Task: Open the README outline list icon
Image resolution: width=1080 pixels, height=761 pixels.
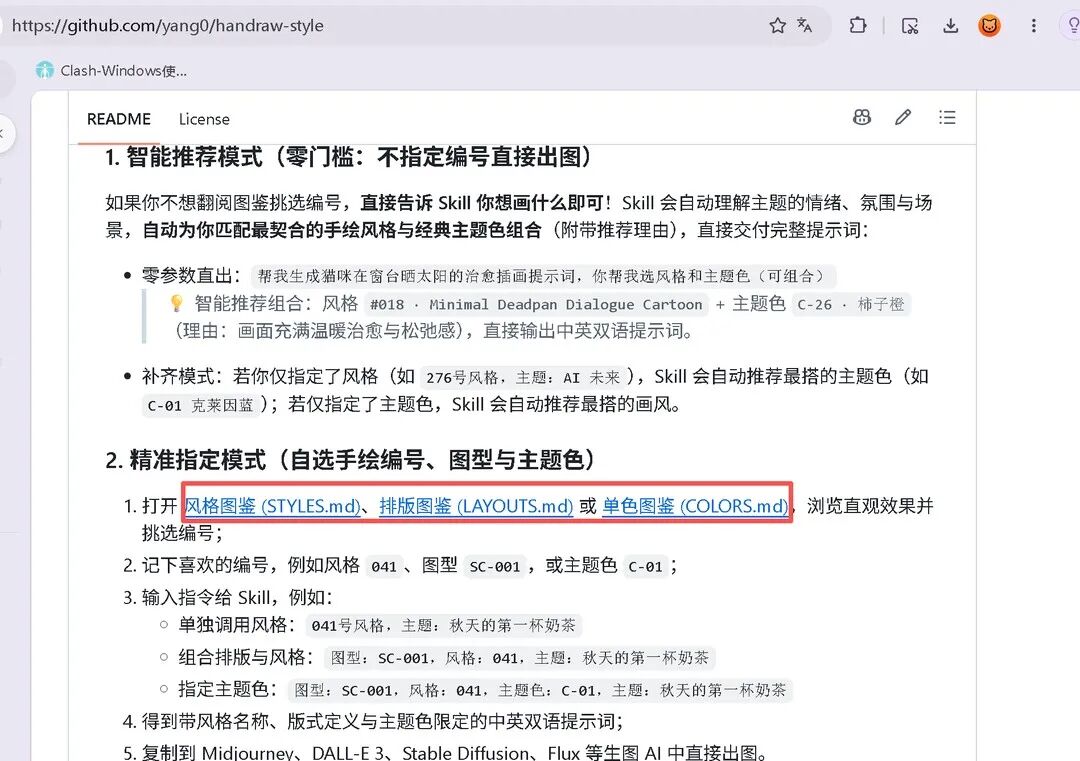Action: point(947,117)
